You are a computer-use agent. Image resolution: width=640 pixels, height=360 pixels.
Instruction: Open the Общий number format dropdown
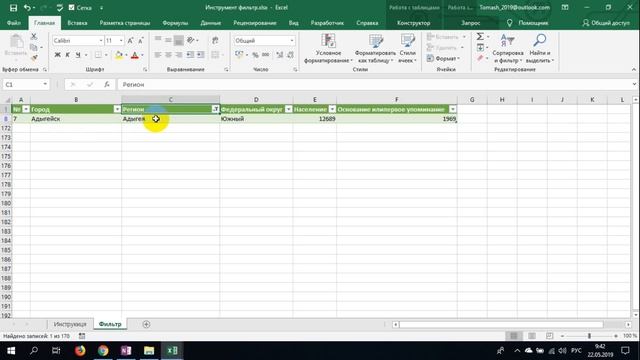point(292,40)
